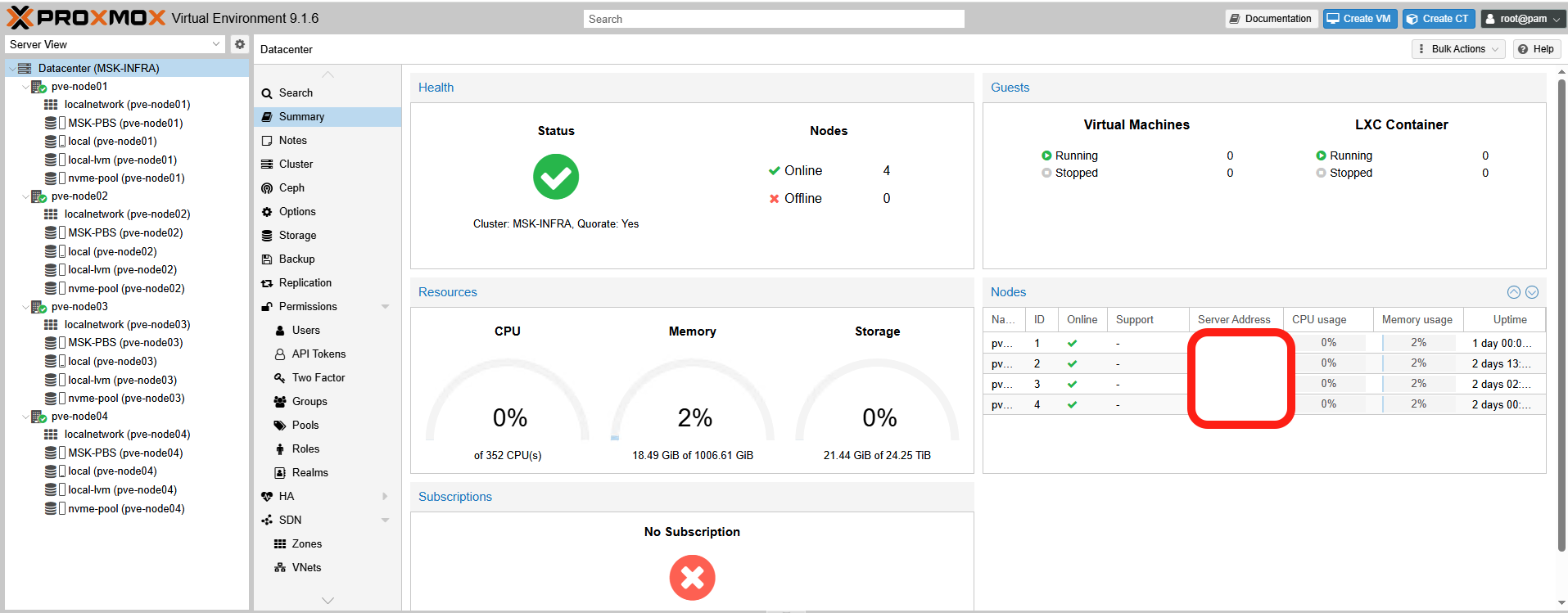
Task: Click the Users person icon
Action: click(280, 331)
